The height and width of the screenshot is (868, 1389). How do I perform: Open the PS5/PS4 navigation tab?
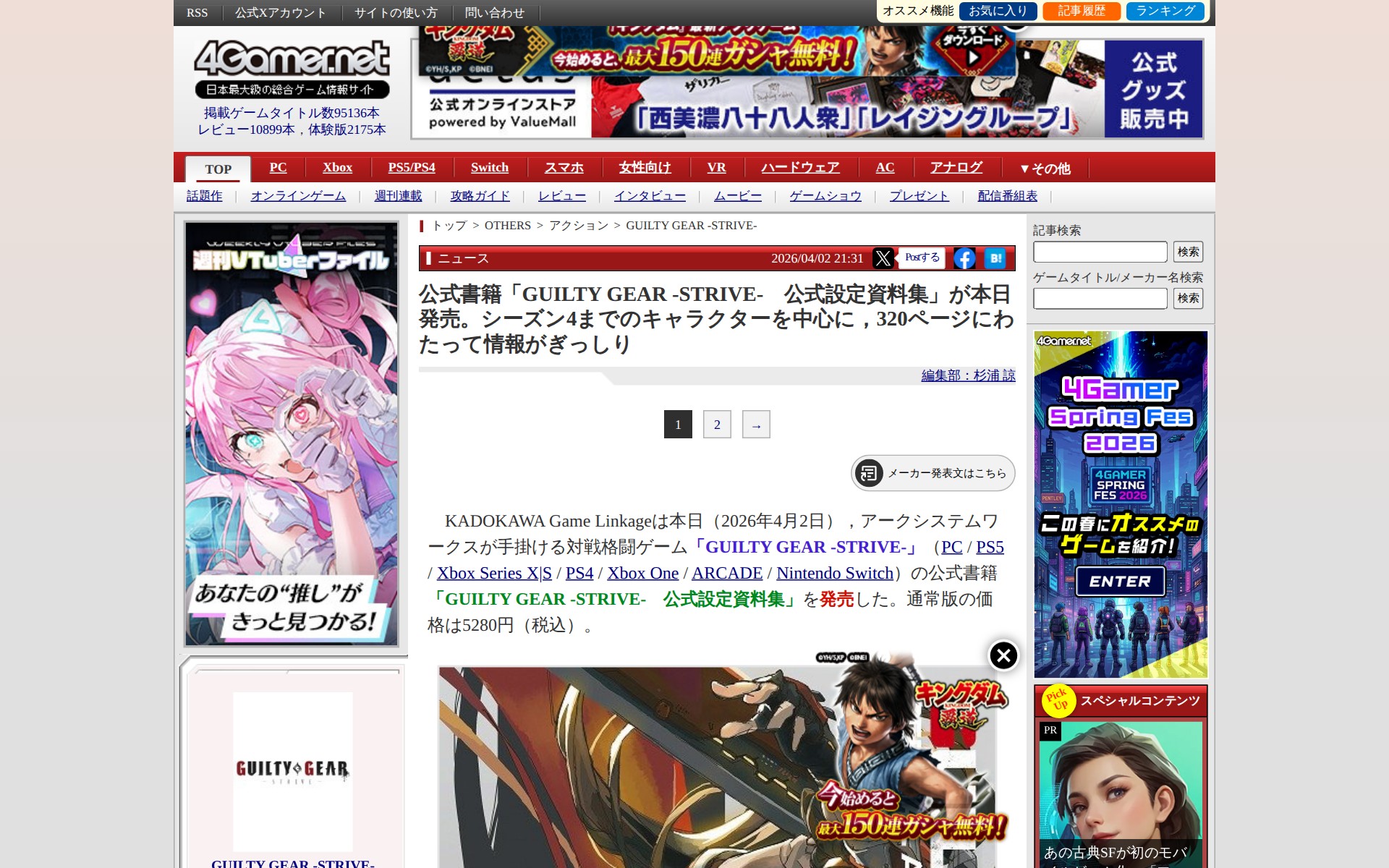[x=412, y=168]
